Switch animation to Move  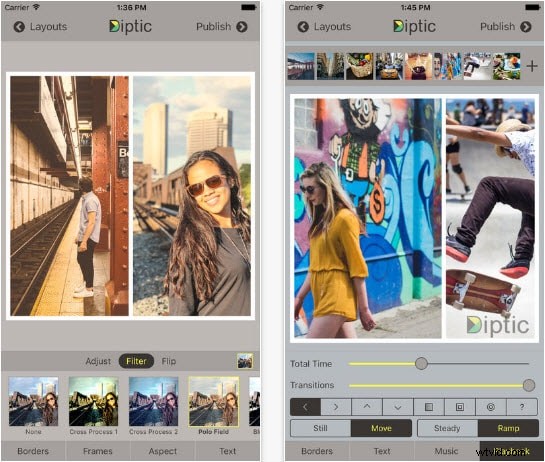coord(381,428)
